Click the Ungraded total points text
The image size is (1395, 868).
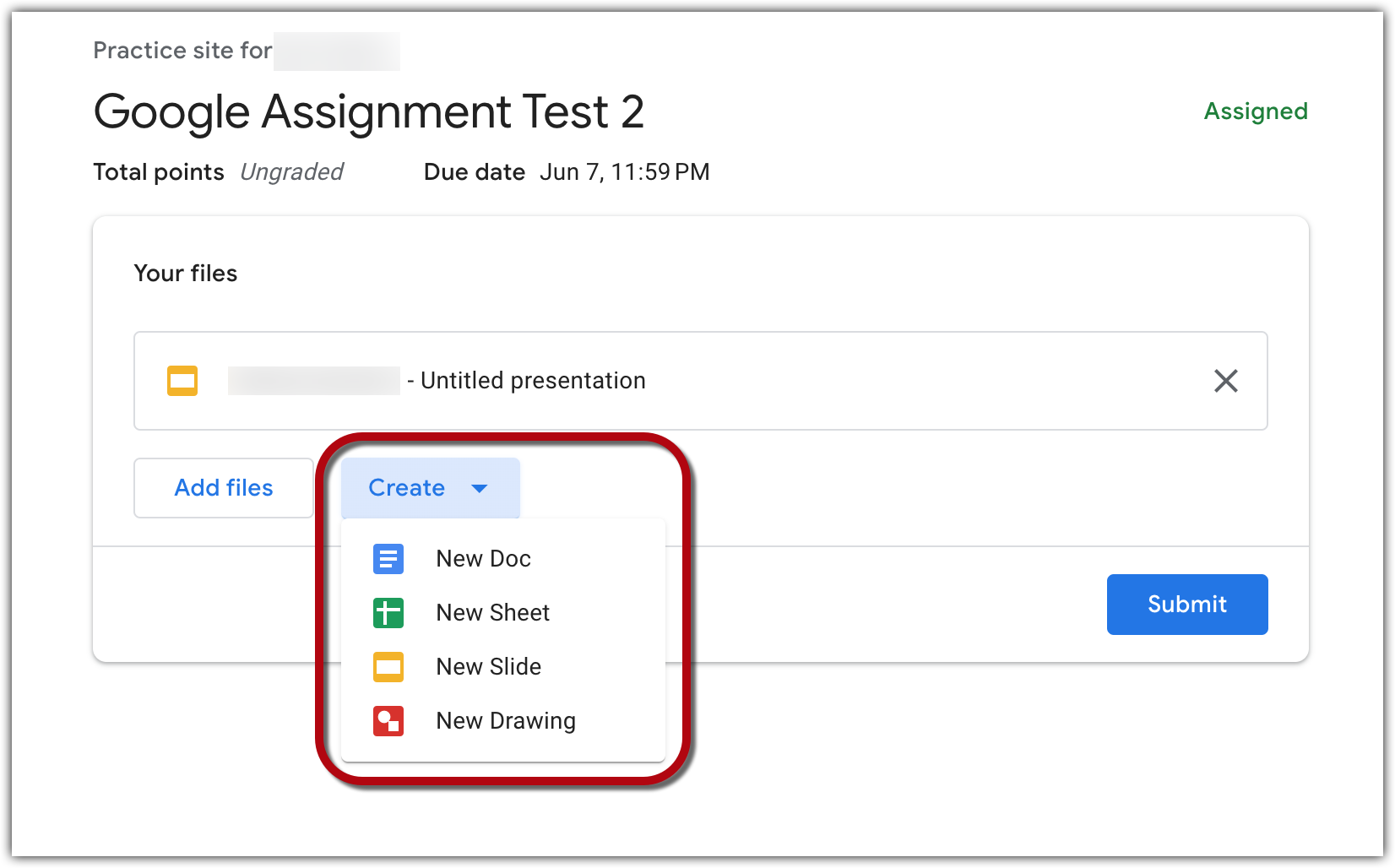point(291,171)
